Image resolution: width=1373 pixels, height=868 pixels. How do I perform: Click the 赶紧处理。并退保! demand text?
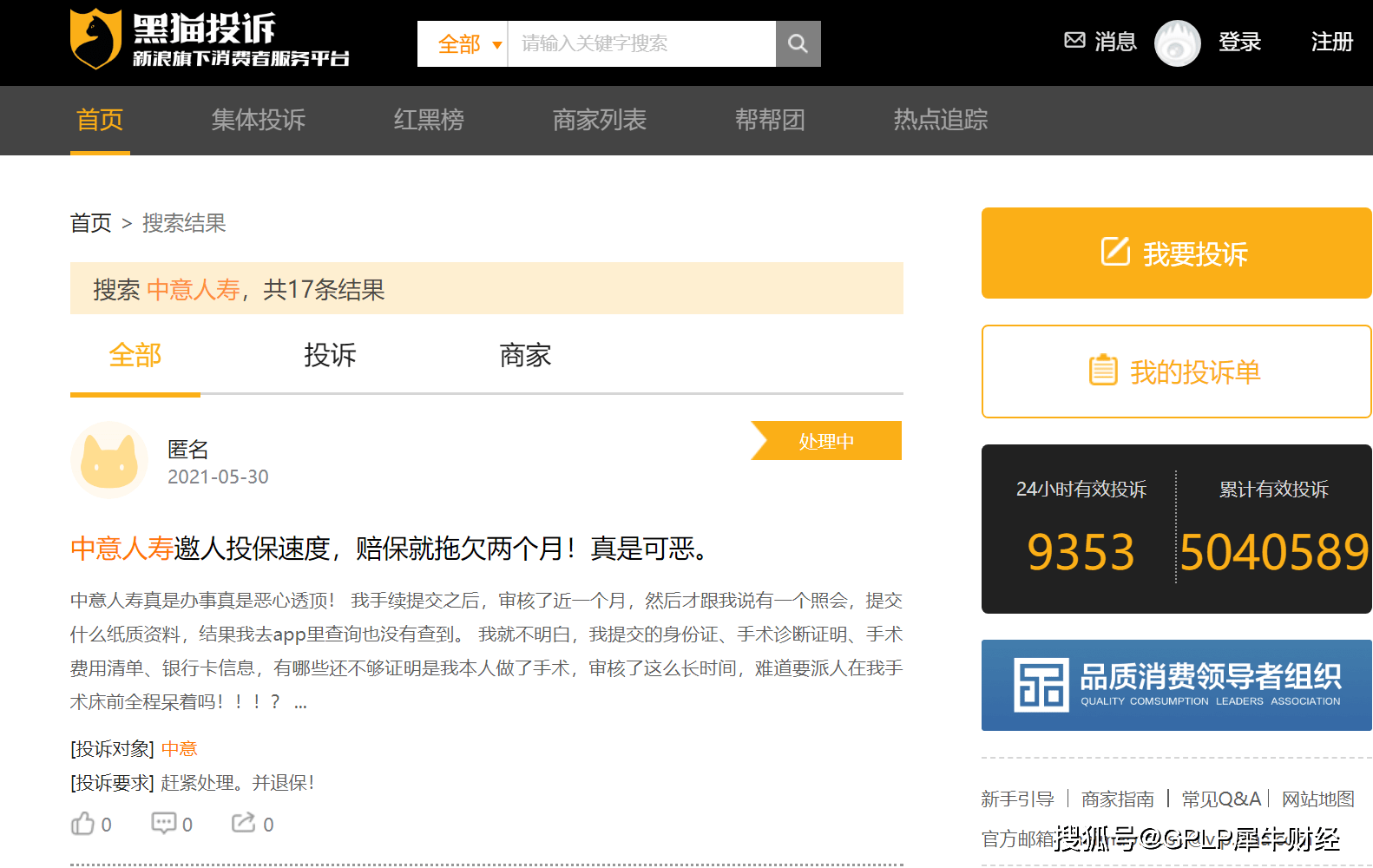coord(237,783)
